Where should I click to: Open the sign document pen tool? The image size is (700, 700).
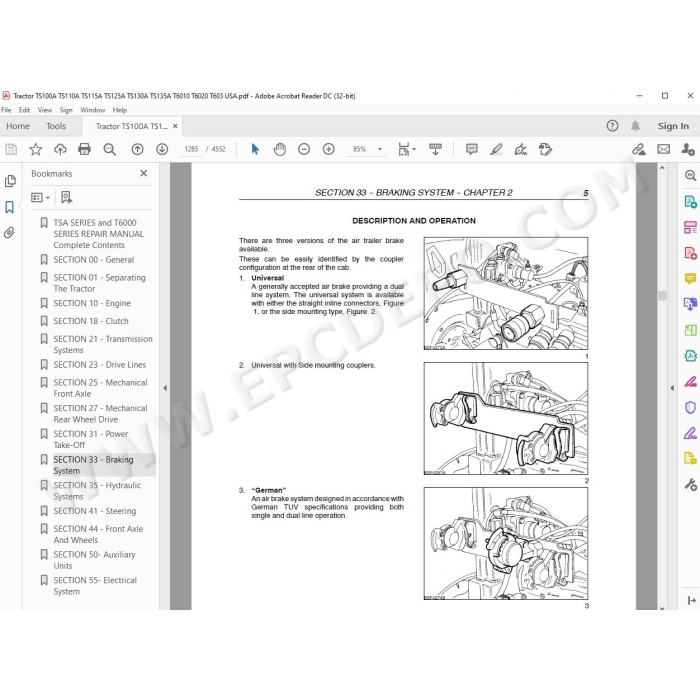pos(521,149)
